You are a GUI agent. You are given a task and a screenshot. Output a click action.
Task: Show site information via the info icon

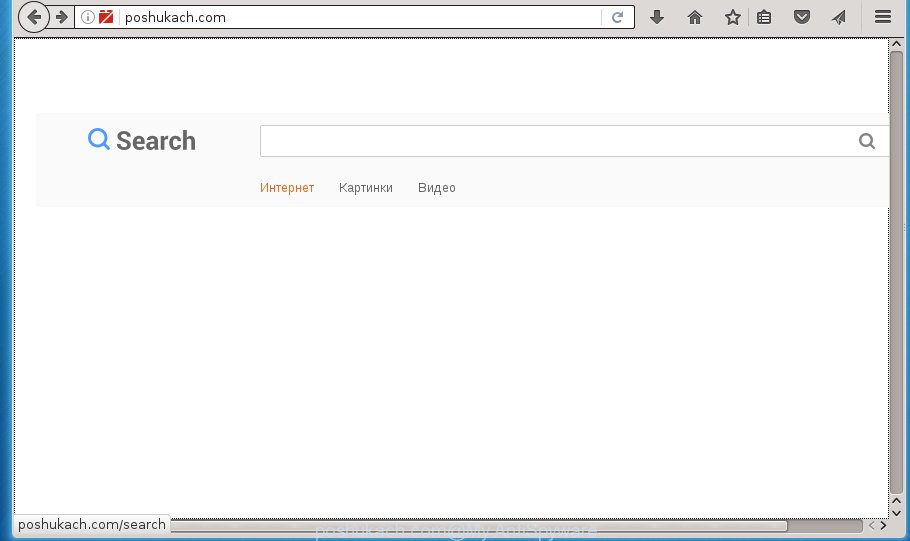point(88,17)
